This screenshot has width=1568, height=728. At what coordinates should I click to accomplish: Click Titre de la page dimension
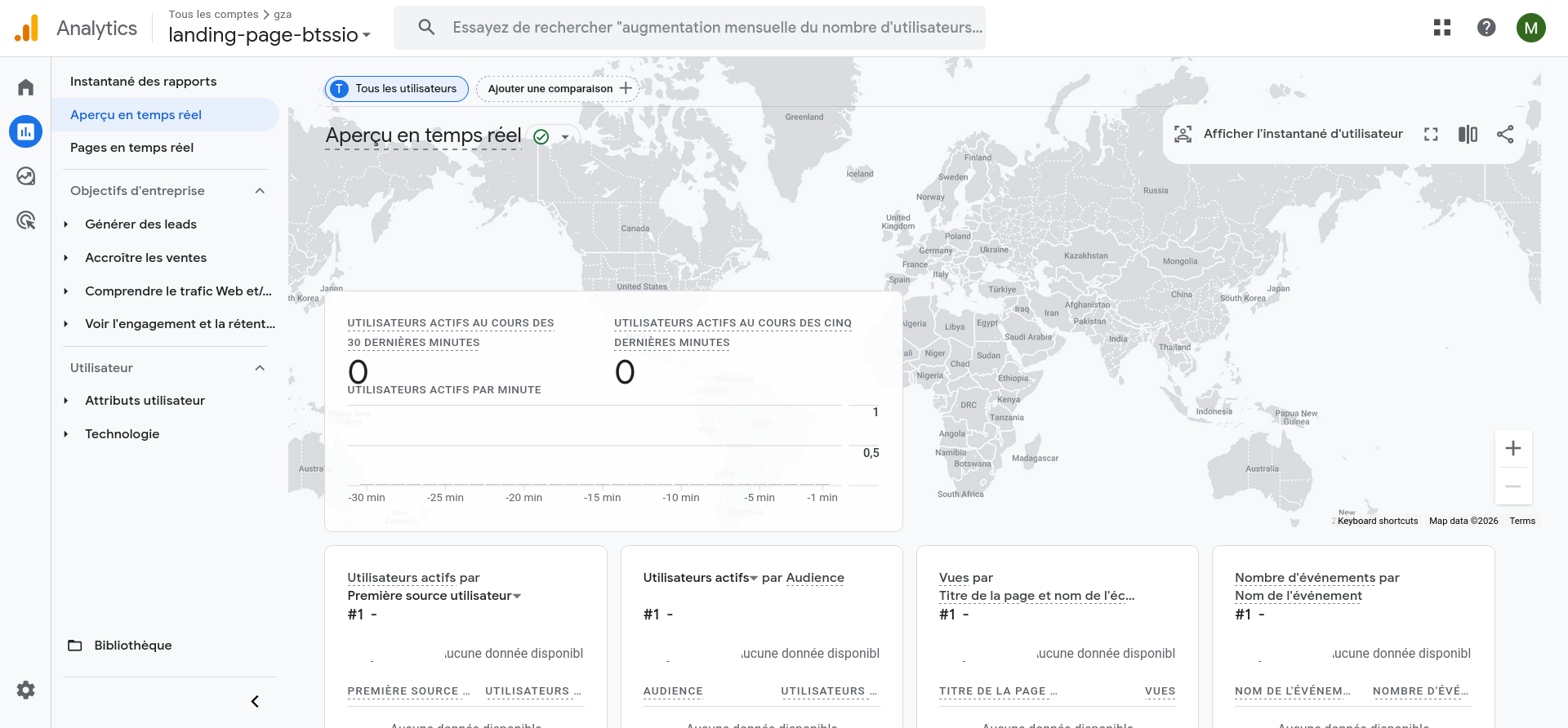pyautogui.click(x=1036, y=596)
